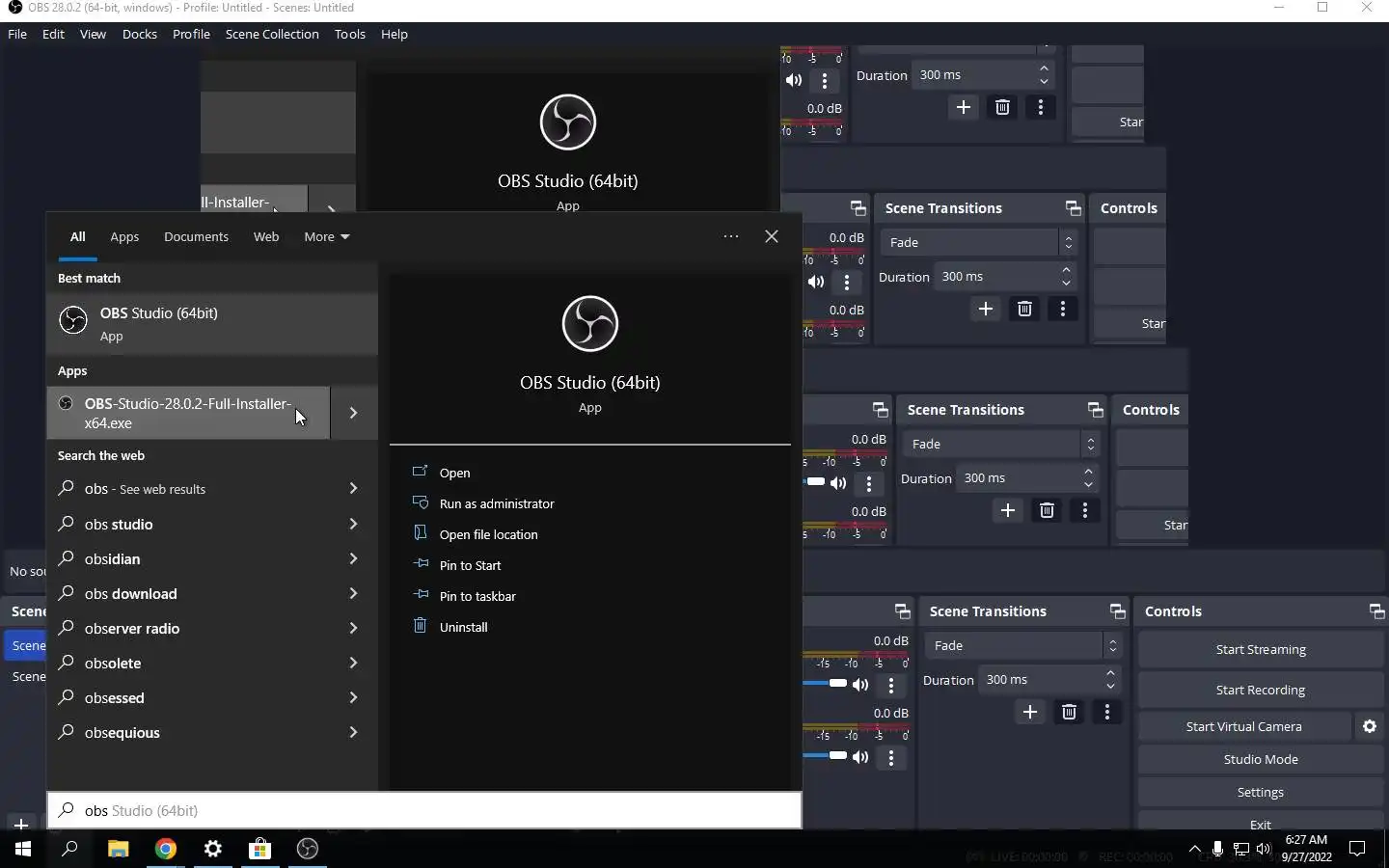1389x868 pixels.
Task: Click the Windows Start button on taskbar
Action: click(x=23, y=849)
